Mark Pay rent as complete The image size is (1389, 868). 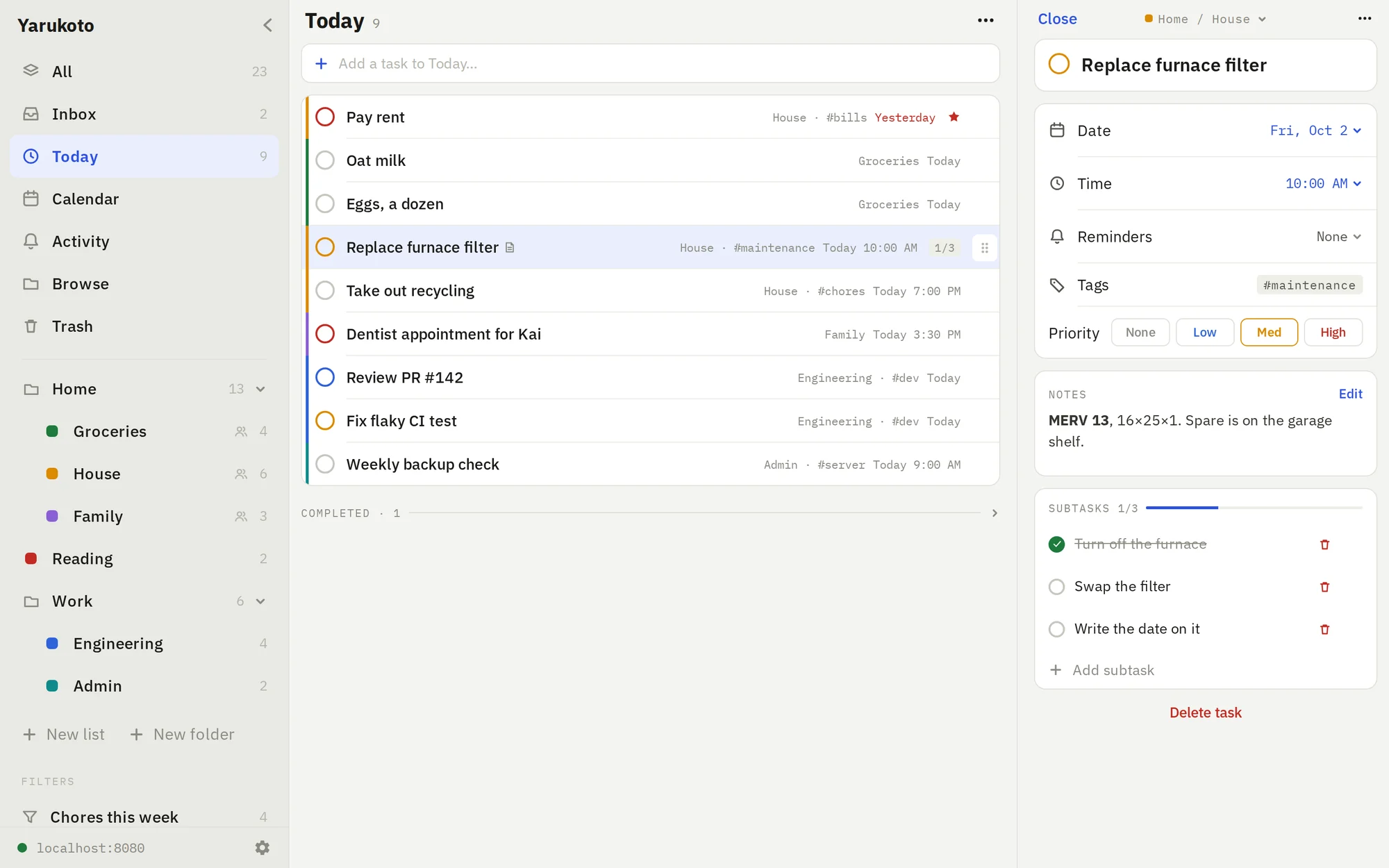click(x=325, y=117)
